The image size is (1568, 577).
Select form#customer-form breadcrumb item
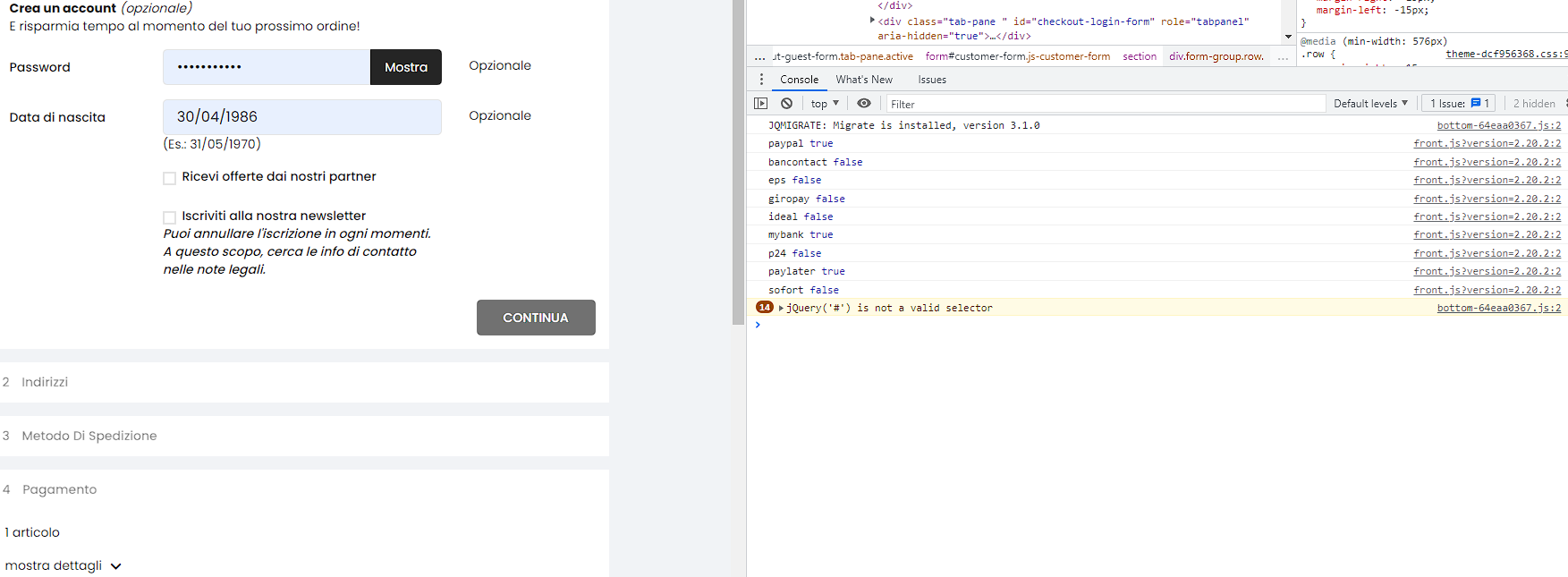(x=1018, y=56)
